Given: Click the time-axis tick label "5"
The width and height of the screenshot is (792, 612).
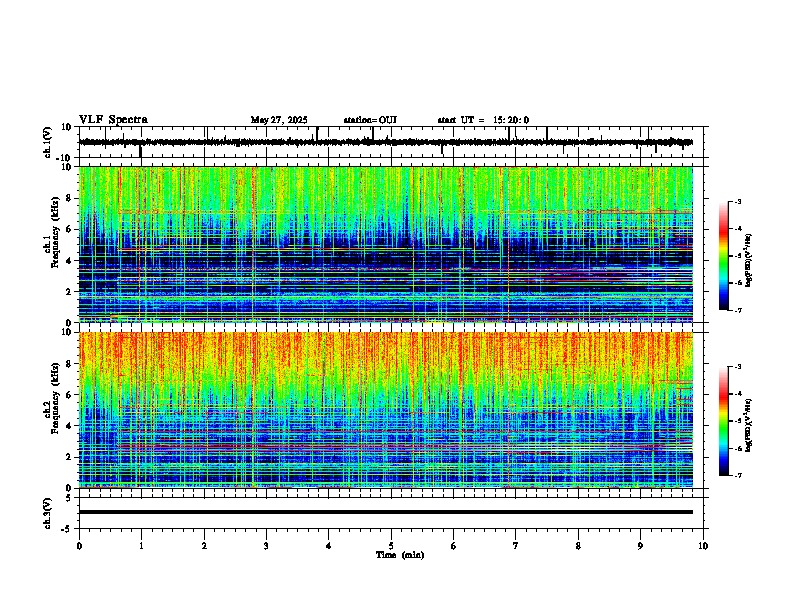Looking at the screenshot, I should tap(391, 546).
